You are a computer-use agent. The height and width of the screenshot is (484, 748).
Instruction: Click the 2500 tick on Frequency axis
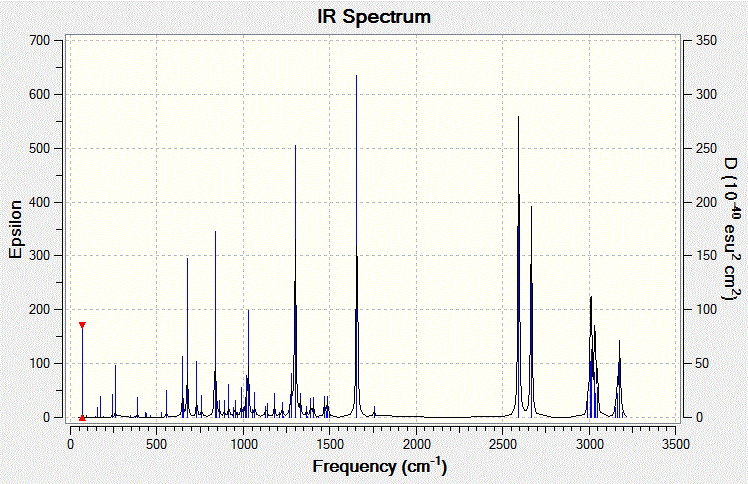coord(503,444)
